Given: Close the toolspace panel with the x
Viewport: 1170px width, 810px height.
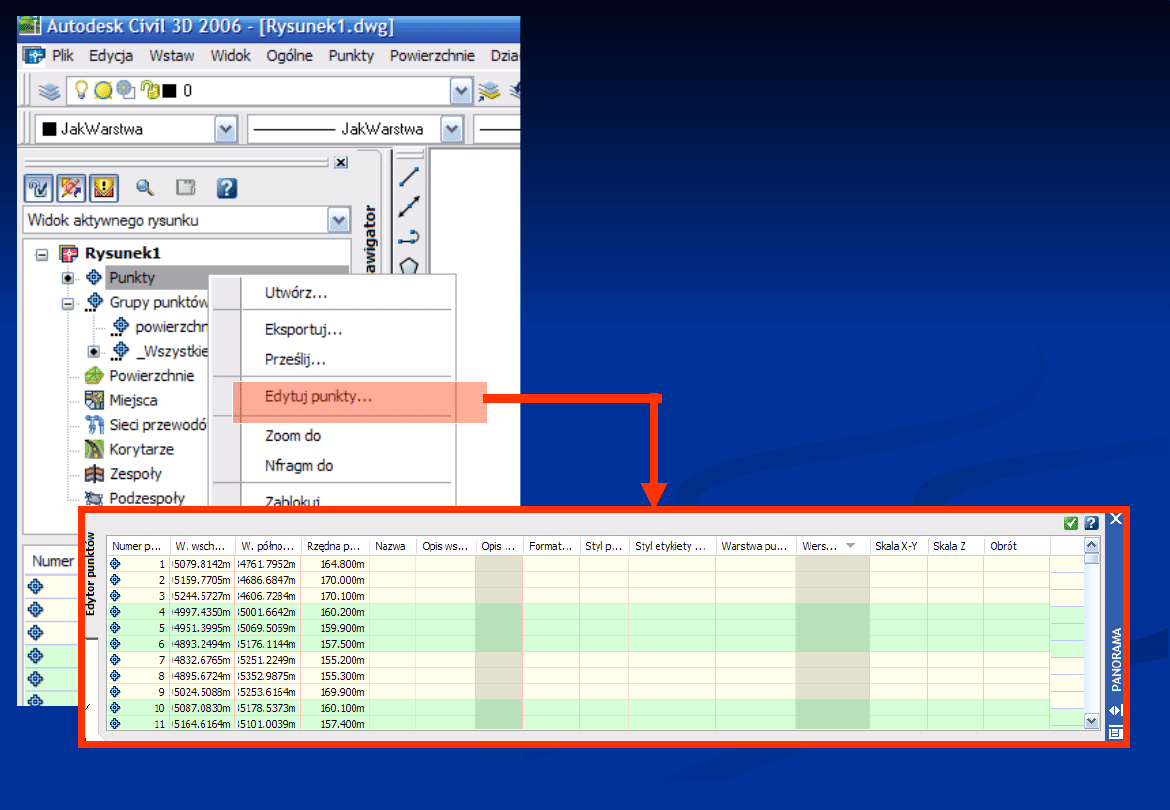Looking at the screenshot, I should point(341,163).
